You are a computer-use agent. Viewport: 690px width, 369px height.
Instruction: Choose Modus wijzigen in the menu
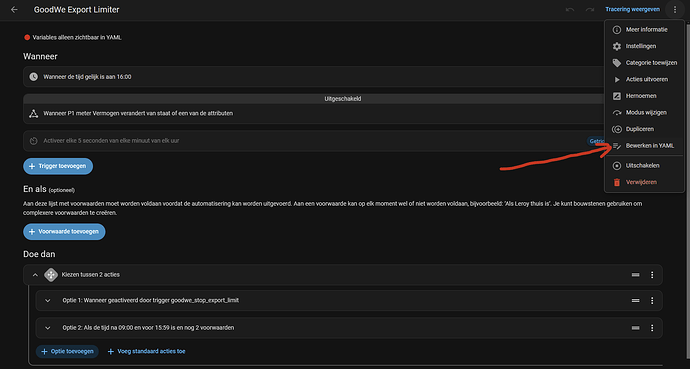coord(644,113)
